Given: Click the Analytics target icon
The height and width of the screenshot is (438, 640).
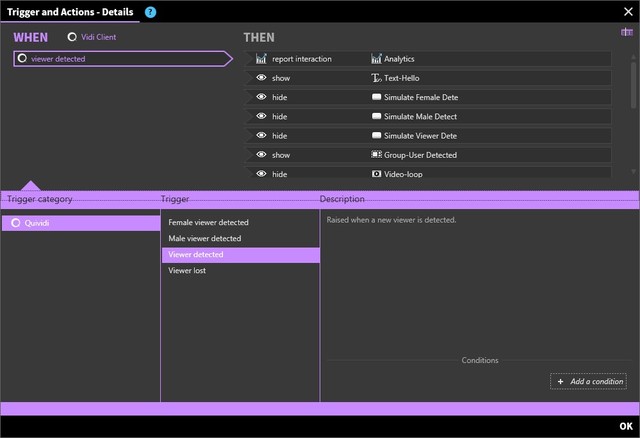Looking at the screenshot, I should pyautogui.click(x=376, y=59).
